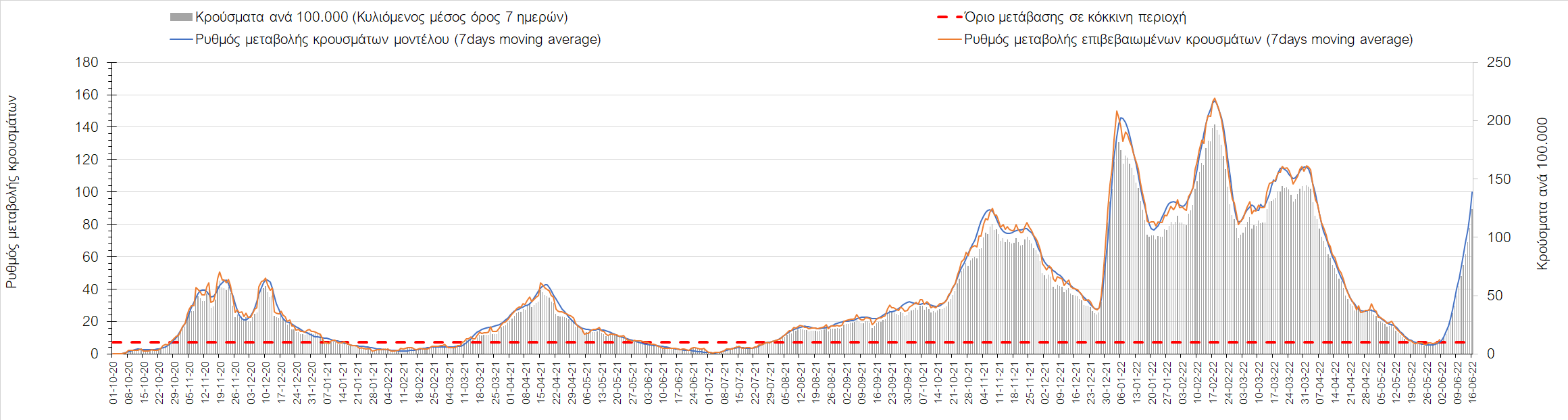
Task: Click the highest peak of the orange line
Action: [x=1215, y=99]
